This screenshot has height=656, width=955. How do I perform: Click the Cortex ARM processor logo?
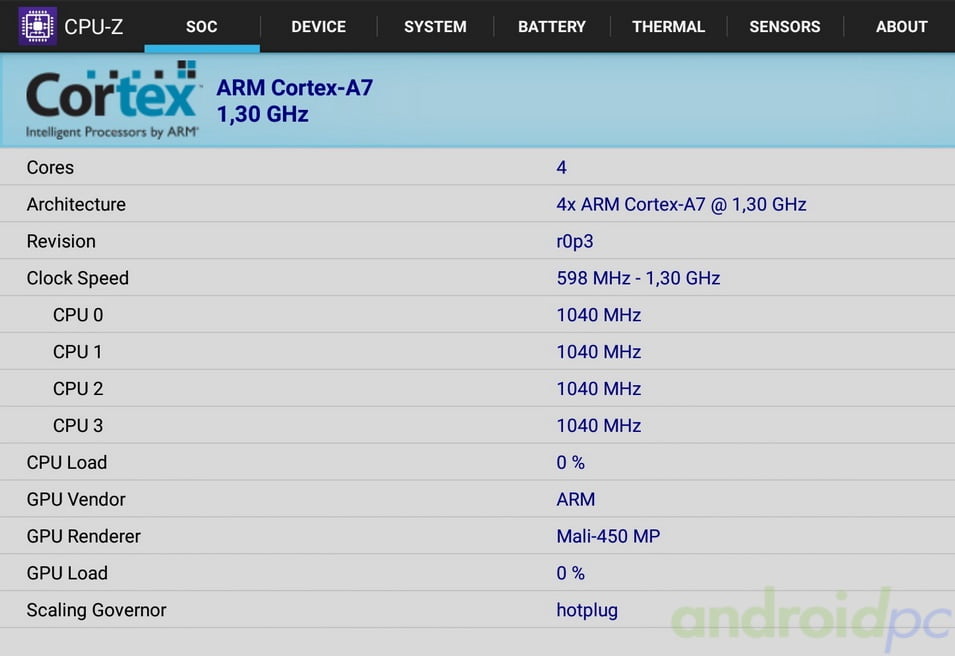click(x=112, y=100)
